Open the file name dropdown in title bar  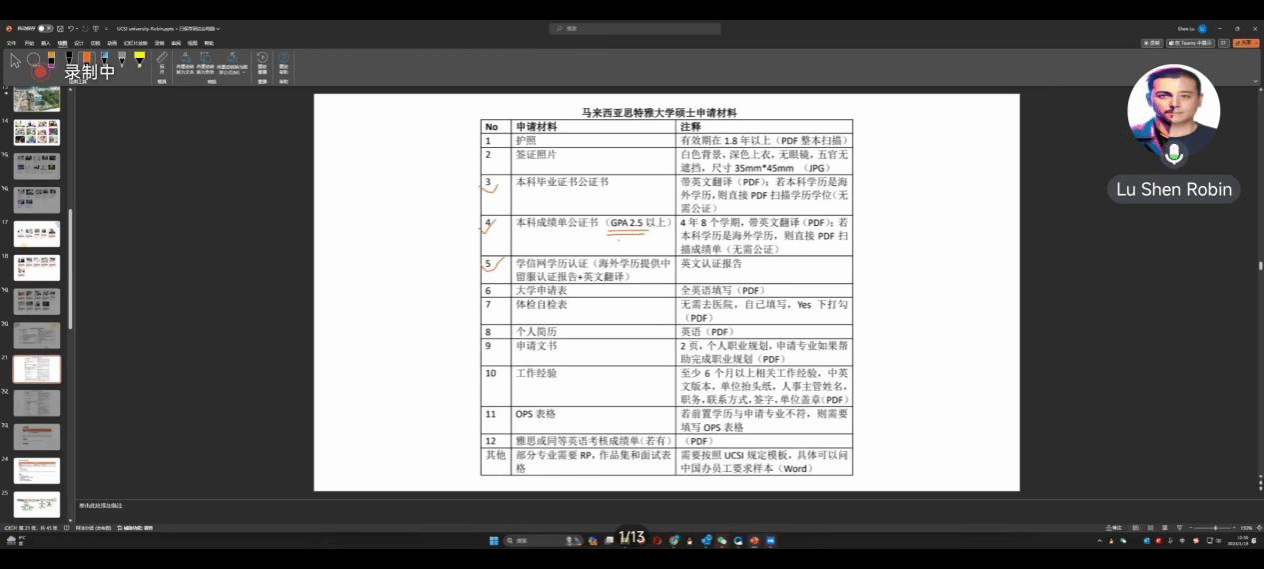coord(218,29)
